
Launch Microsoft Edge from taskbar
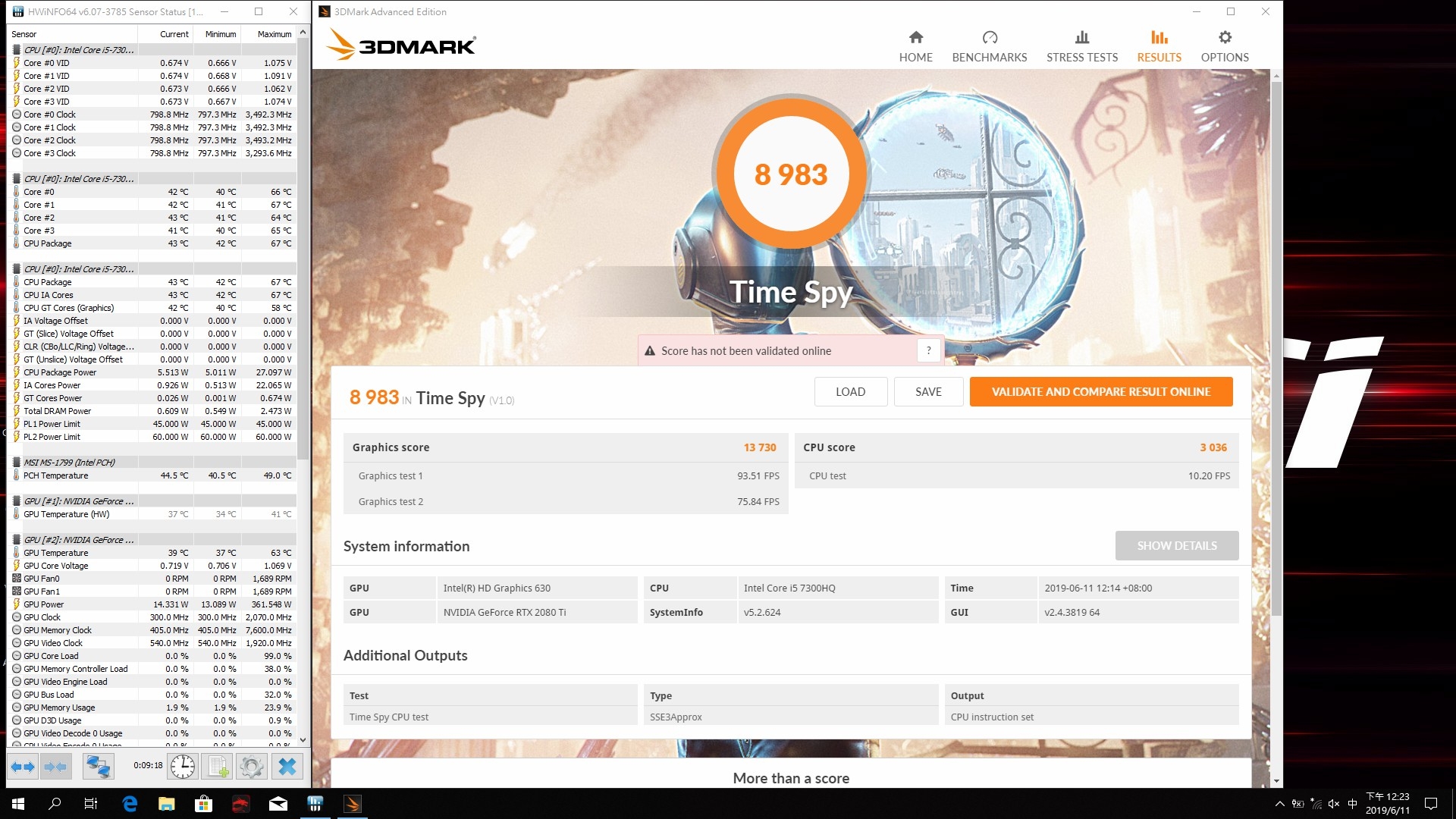pos(130,804)
